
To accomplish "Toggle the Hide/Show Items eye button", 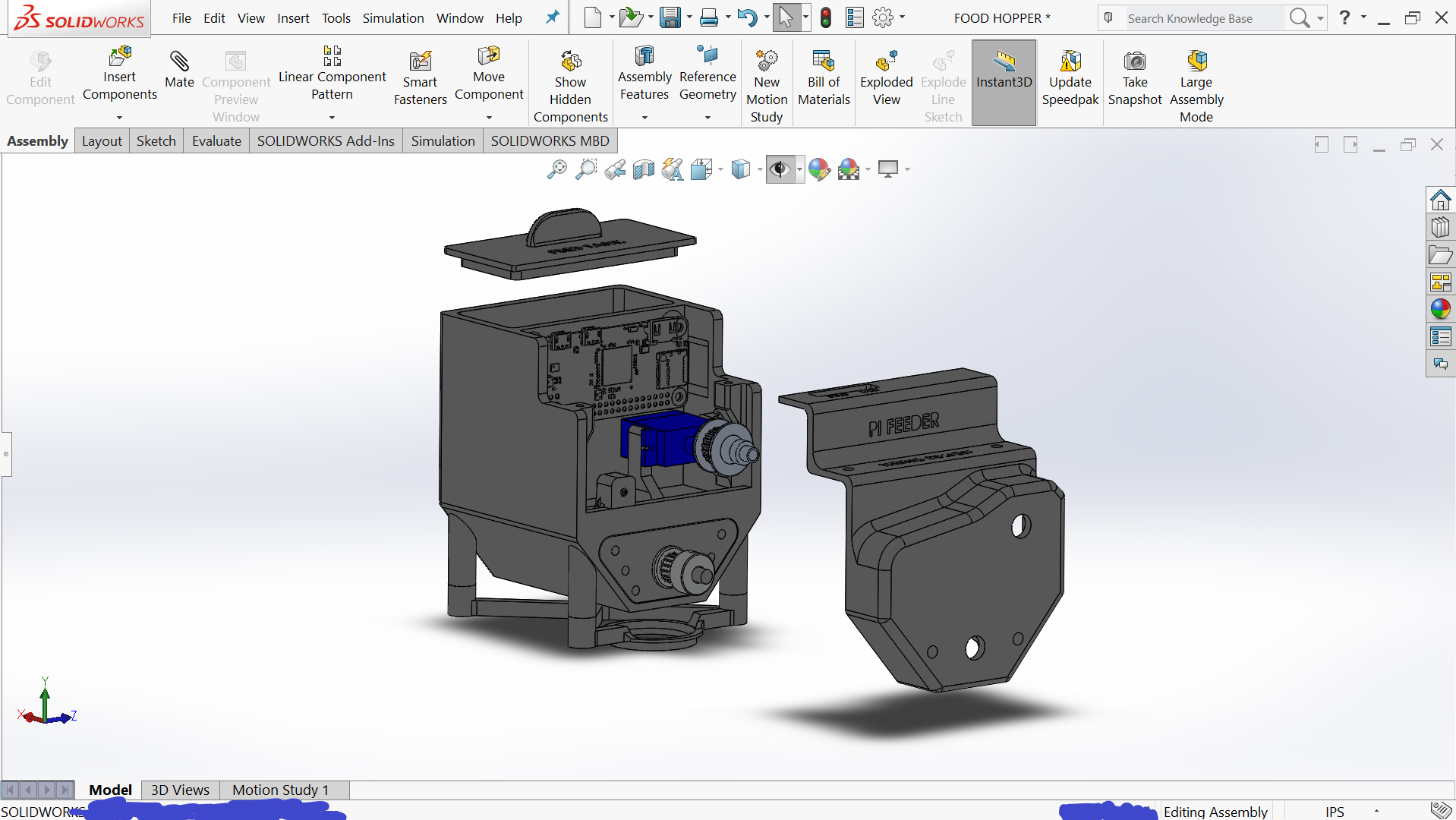I will [x=780, y=169].
